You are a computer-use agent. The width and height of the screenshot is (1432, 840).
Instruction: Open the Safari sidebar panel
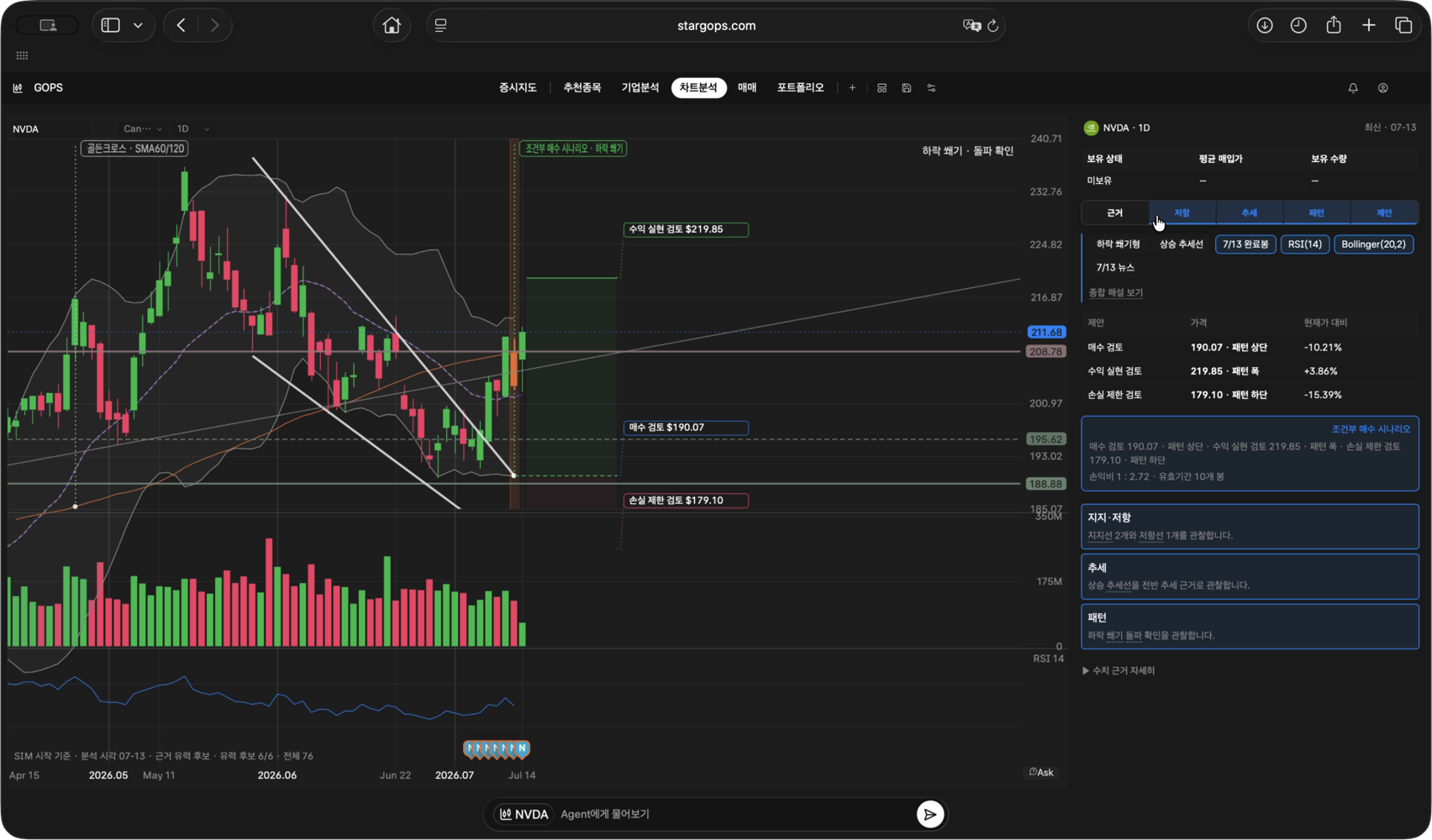click(x=110, y=25)
